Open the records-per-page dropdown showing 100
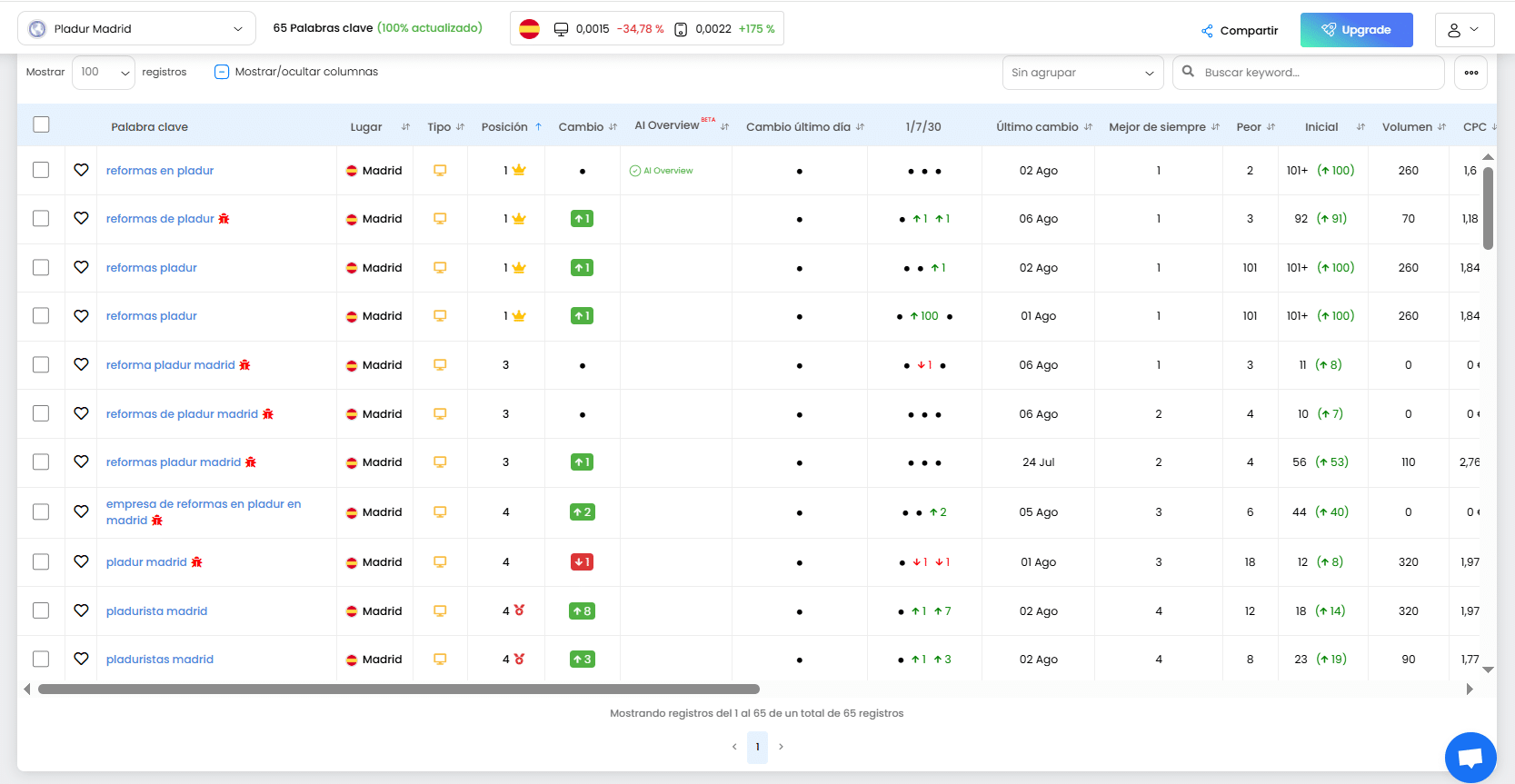Screen dimensions: 1515x784 104,73
